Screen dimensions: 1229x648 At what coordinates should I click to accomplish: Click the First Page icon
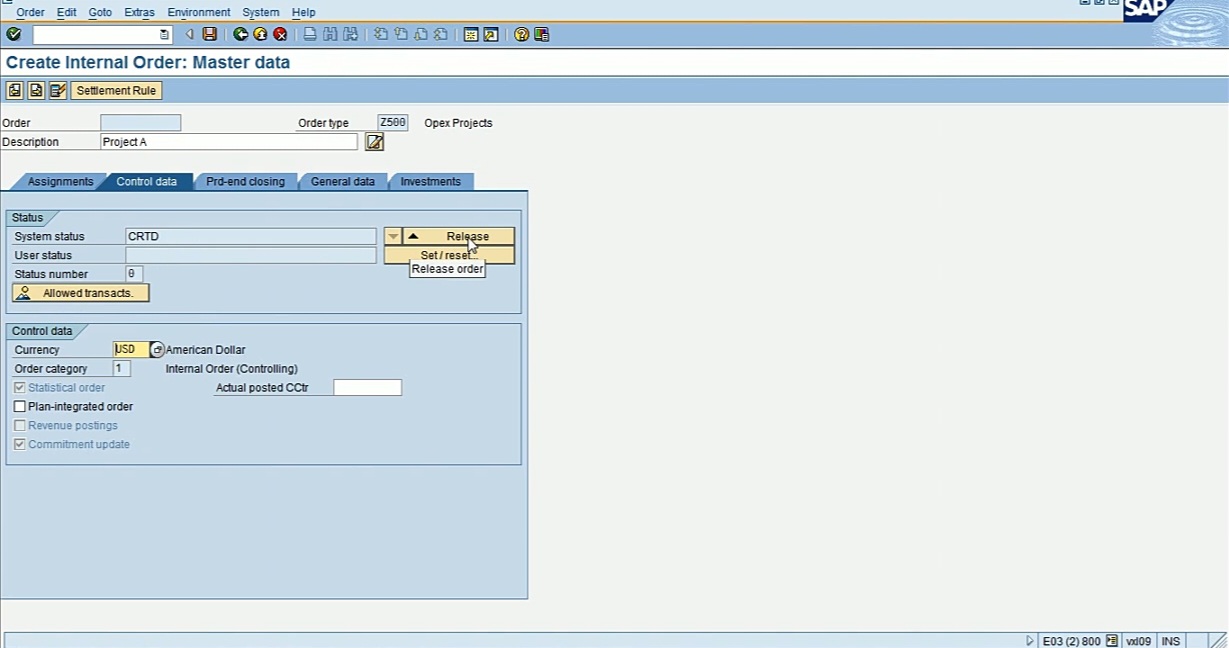point(381,34)
